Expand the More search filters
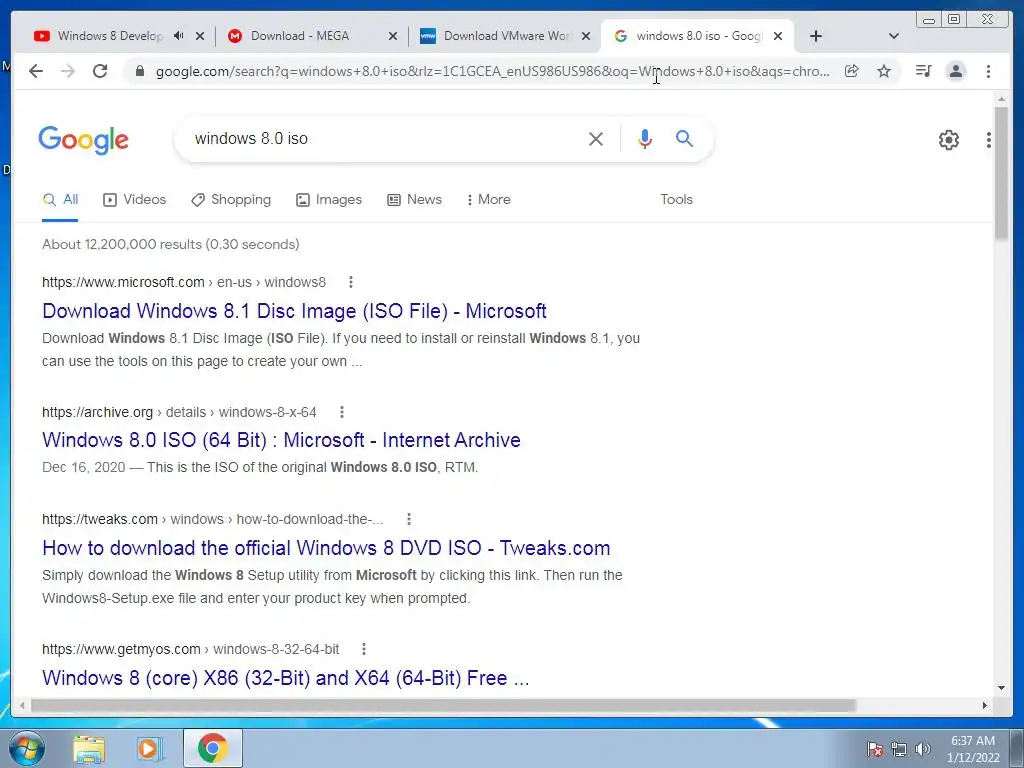 [x=488, y=200]
